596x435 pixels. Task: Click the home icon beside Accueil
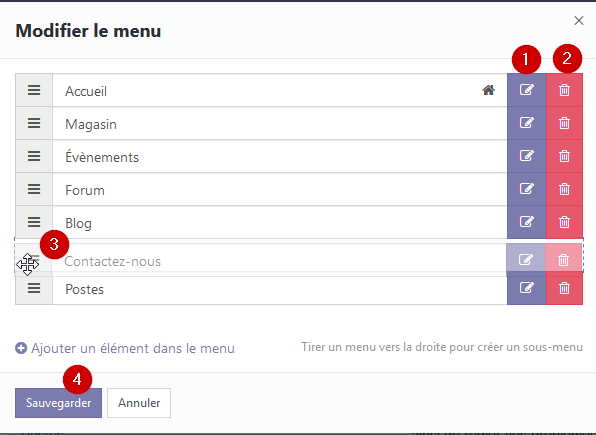[488, 90]
